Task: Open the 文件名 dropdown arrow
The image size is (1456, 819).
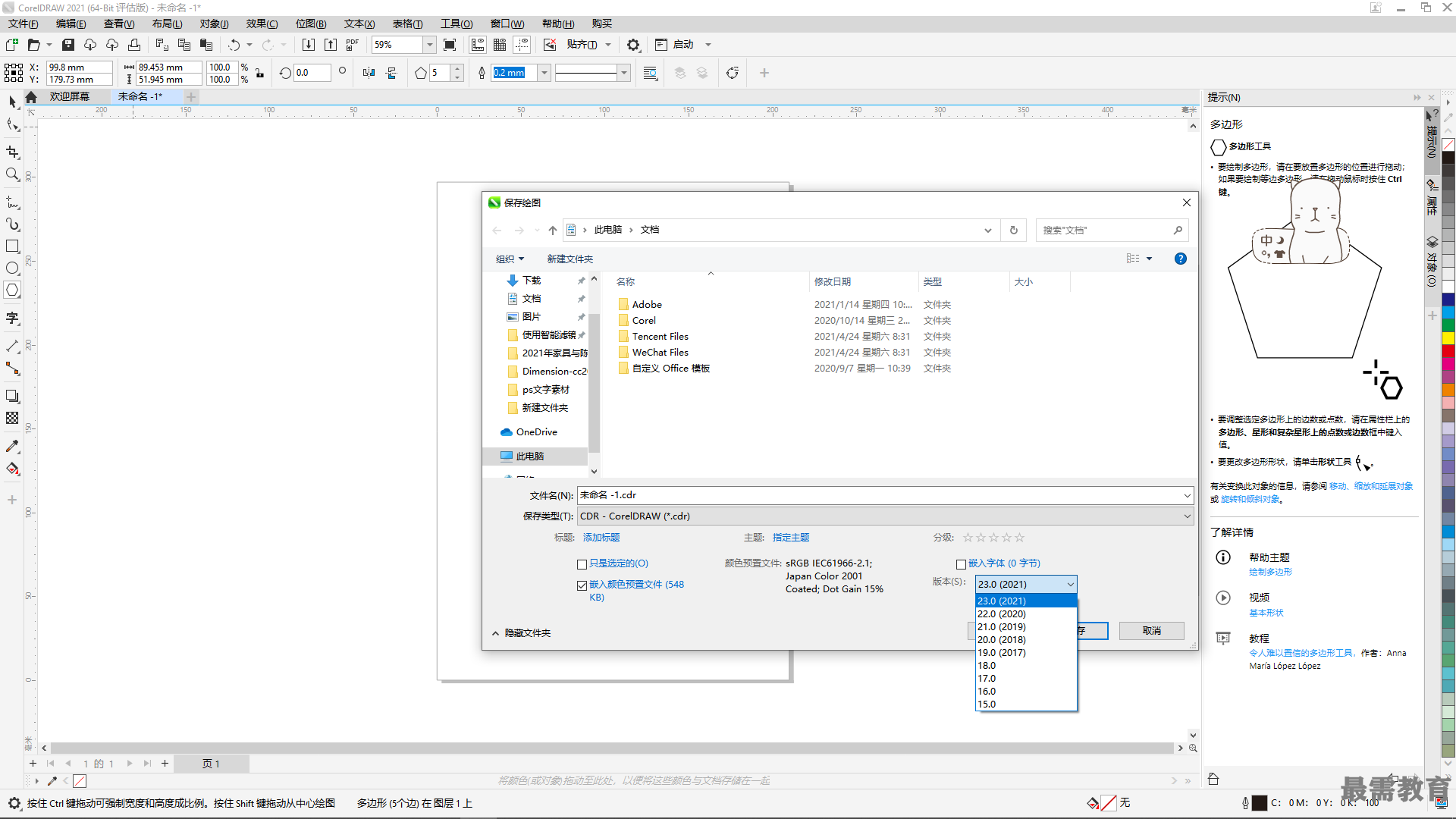Action: click(x=1187, y=495)
